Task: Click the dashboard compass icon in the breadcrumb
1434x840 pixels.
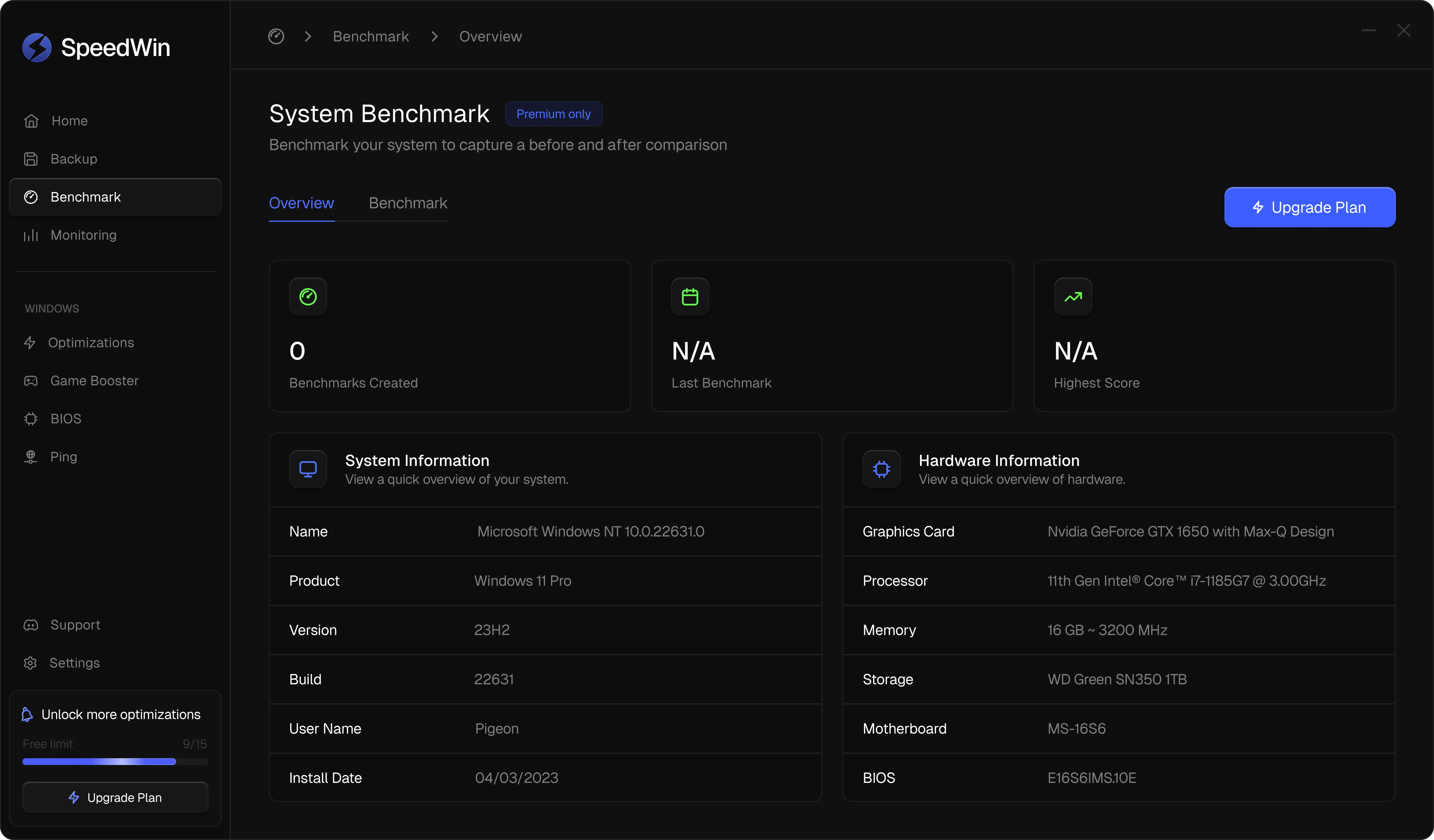Action: (x=276, y=36)
